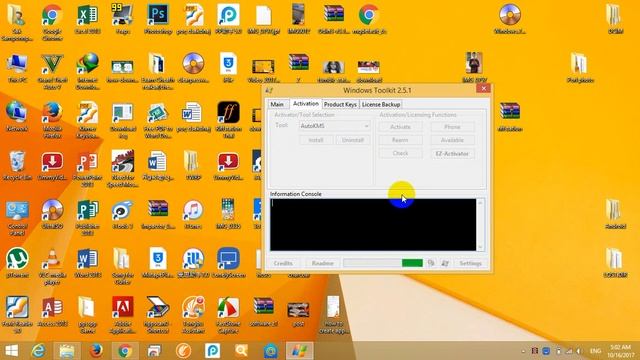Select the Need for Speed desktop shortcut
The height and width of the screenshot is (360, 640).
coord(122,169)
